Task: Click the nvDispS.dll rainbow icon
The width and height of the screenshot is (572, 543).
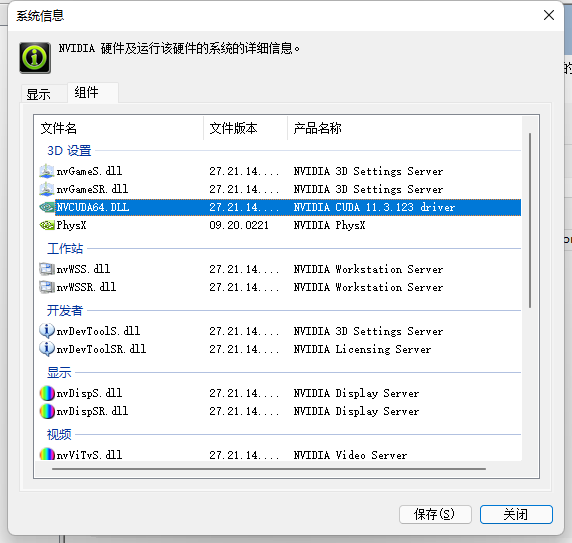Action: (47, 393)
